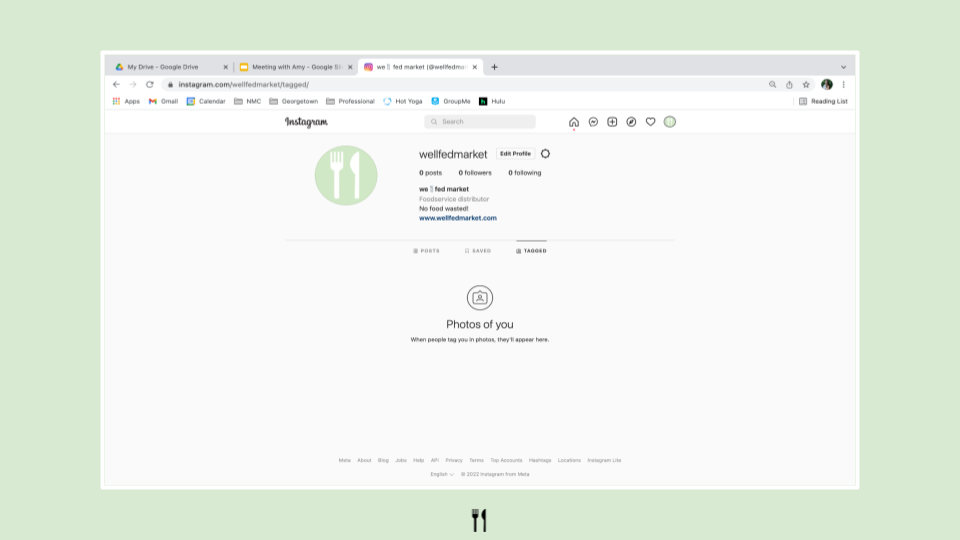Click the 0 posts count
Viewport: 960px width, 540px height.
(430, 173)
